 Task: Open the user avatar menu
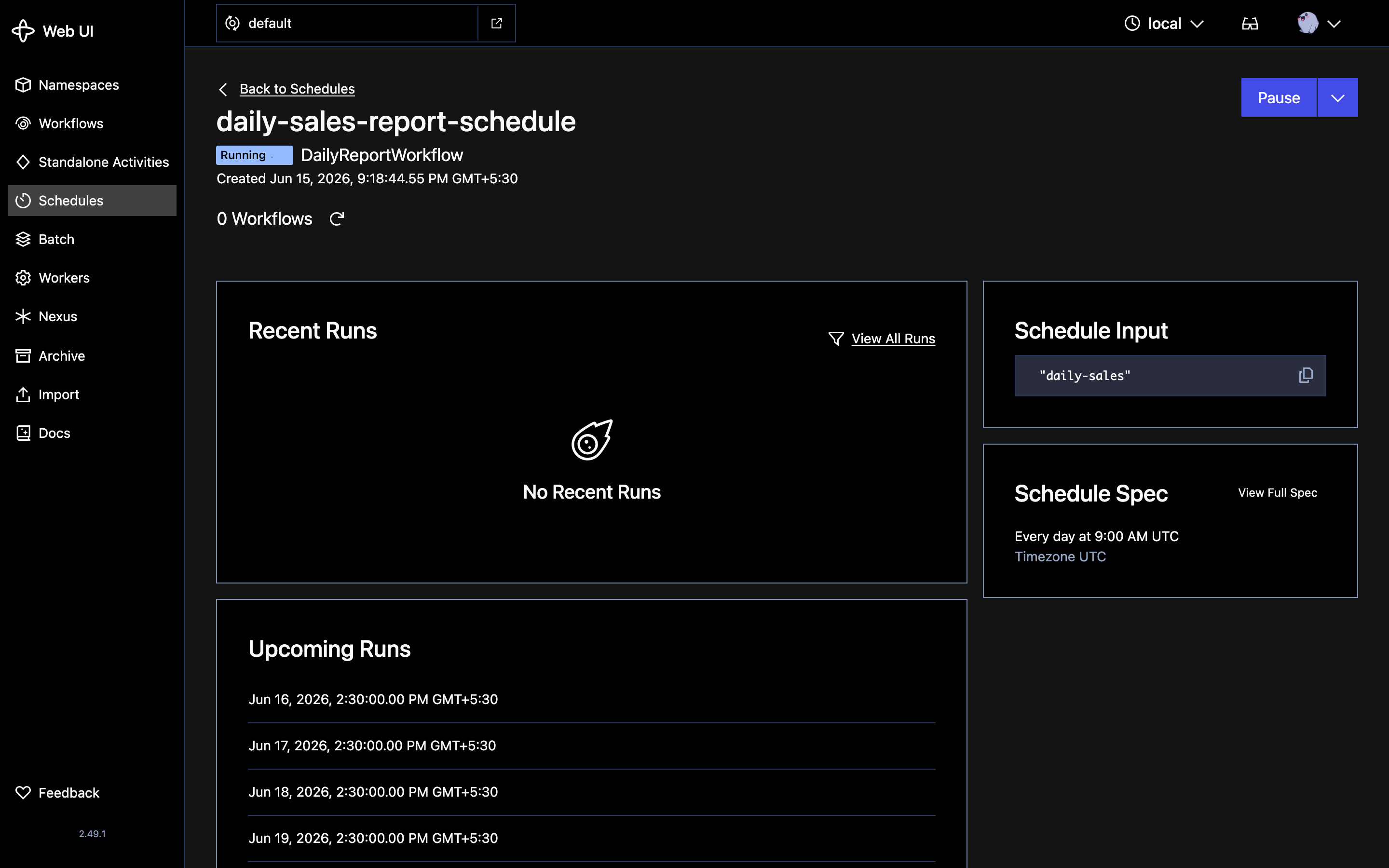[1319, 24]
